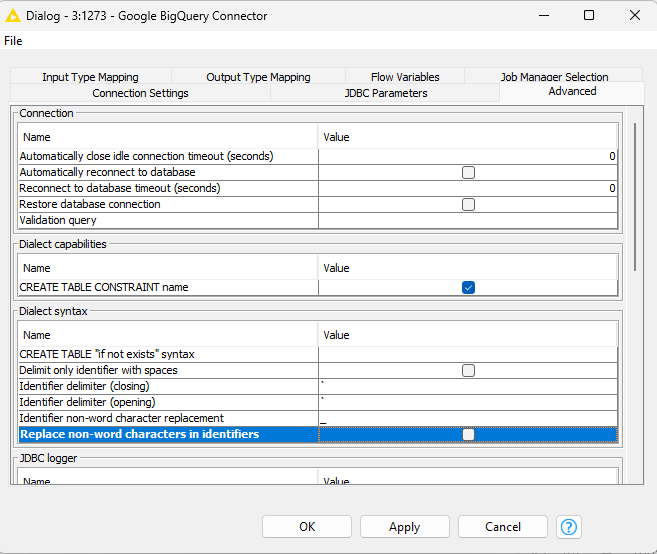The height and width of the screenshot is (554, 657).
Task: Select the Input Type Mapping tab
Action: [90, 77]
